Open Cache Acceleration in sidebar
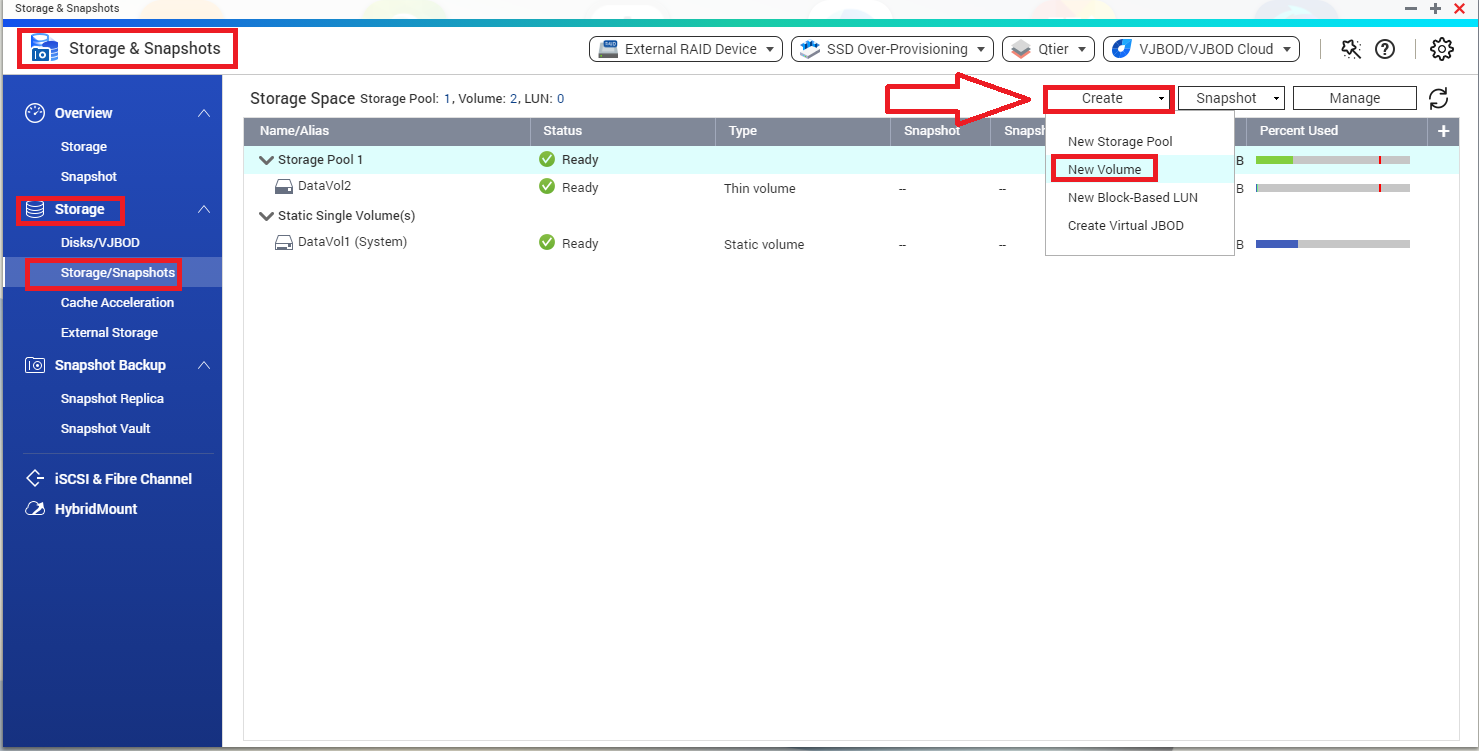Image resolution: width=1479 pixels, height=751 pixels. click(x=117, y=302)
